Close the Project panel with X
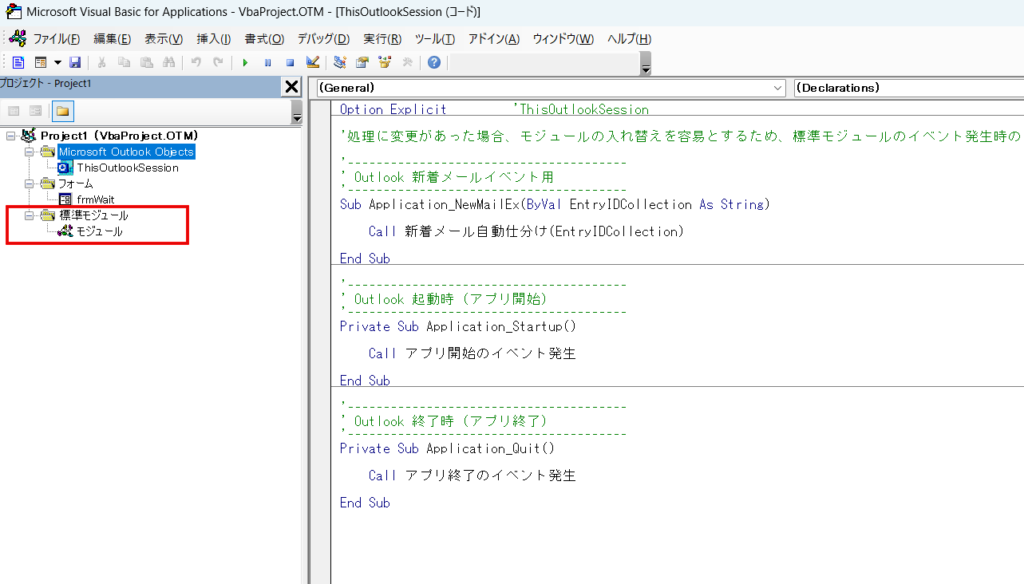The height and width of the screenshot is (584, 1024). 291,87
